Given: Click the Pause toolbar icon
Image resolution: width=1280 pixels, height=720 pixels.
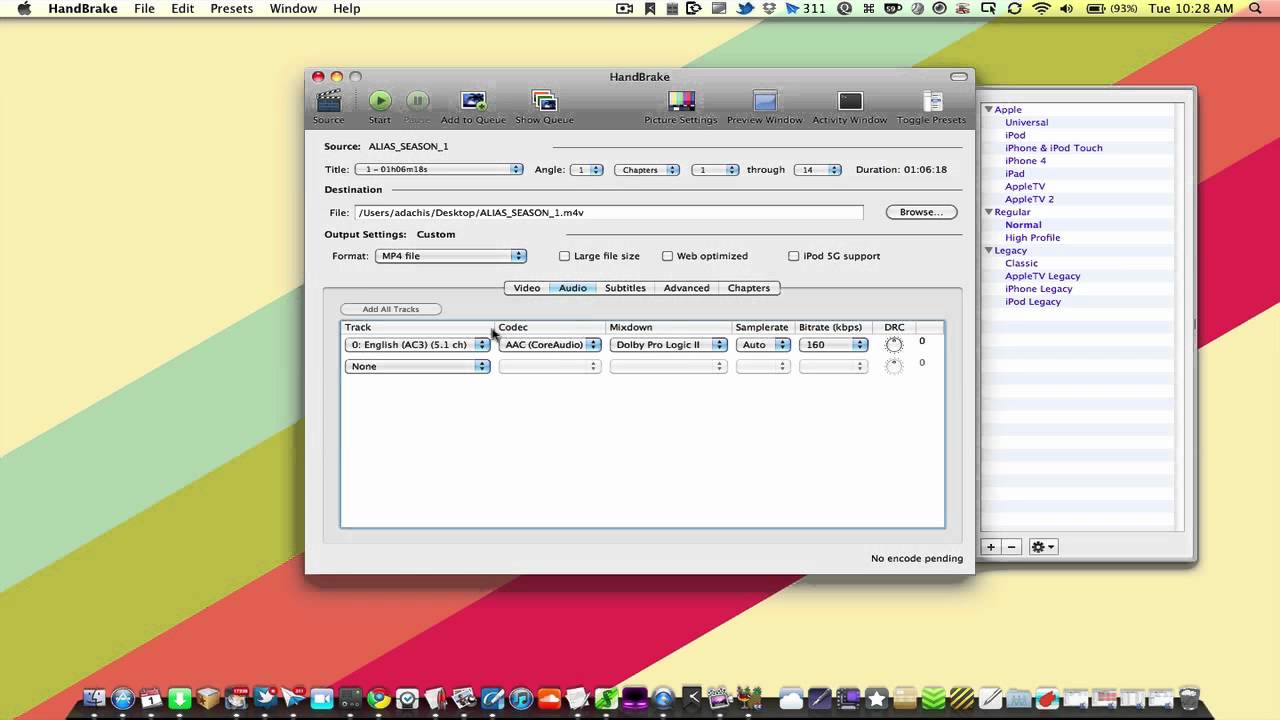Looking at the screenshot, I should (418, 100).
